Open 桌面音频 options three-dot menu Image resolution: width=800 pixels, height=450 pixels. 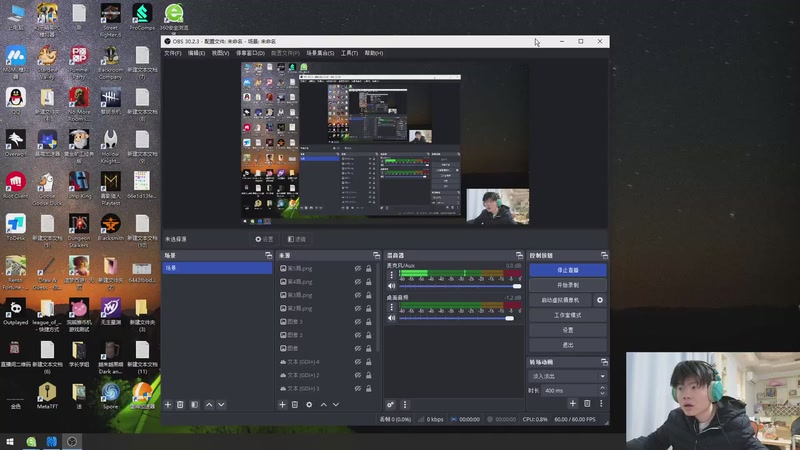pyautogui.click(x=392, y=307)
